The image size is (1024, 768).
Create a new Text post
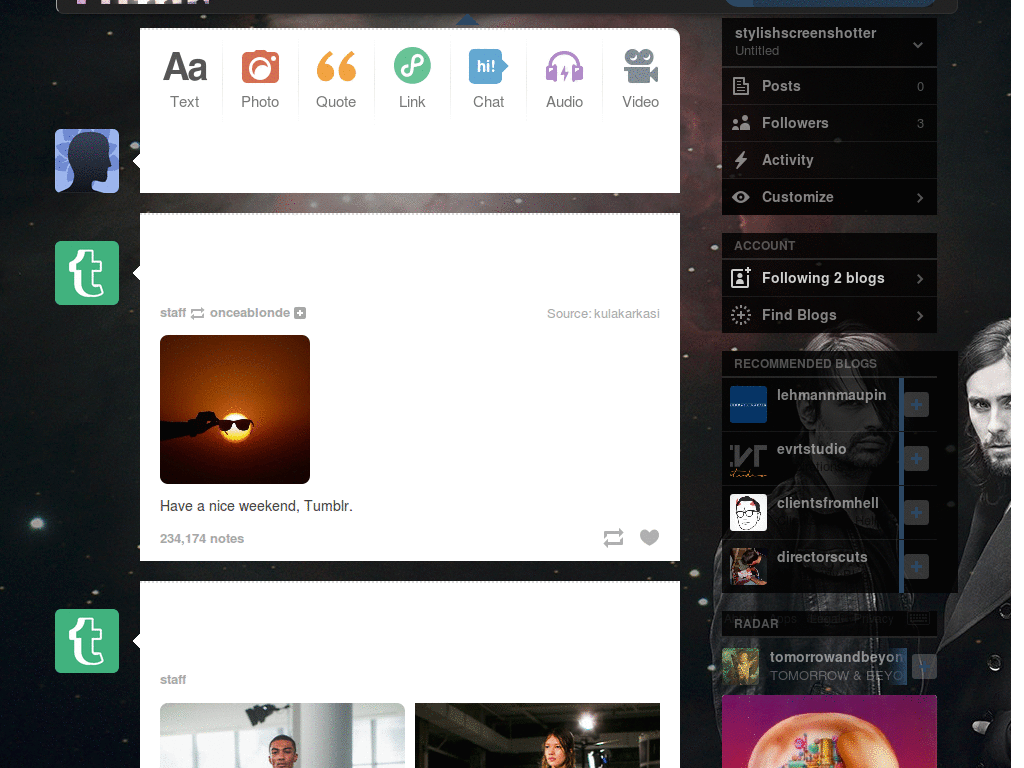pos(185,79)
